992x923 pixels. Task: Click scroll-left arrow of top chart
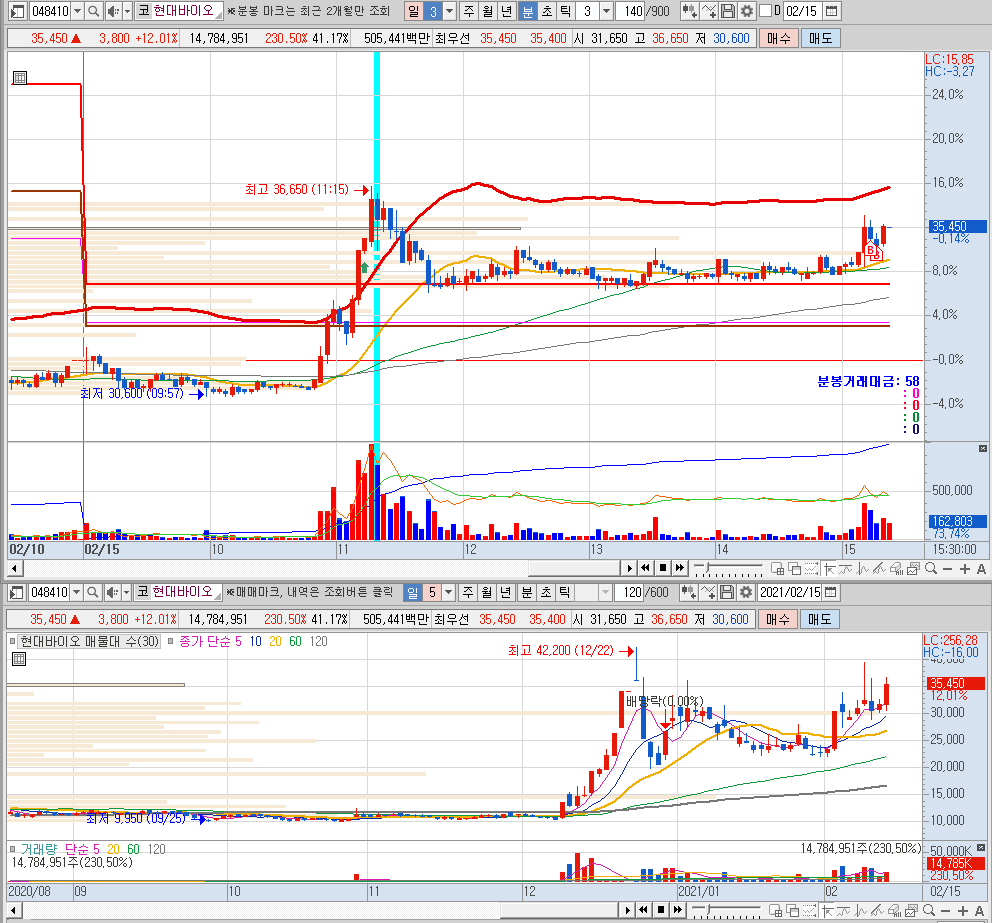pos(15,568)
